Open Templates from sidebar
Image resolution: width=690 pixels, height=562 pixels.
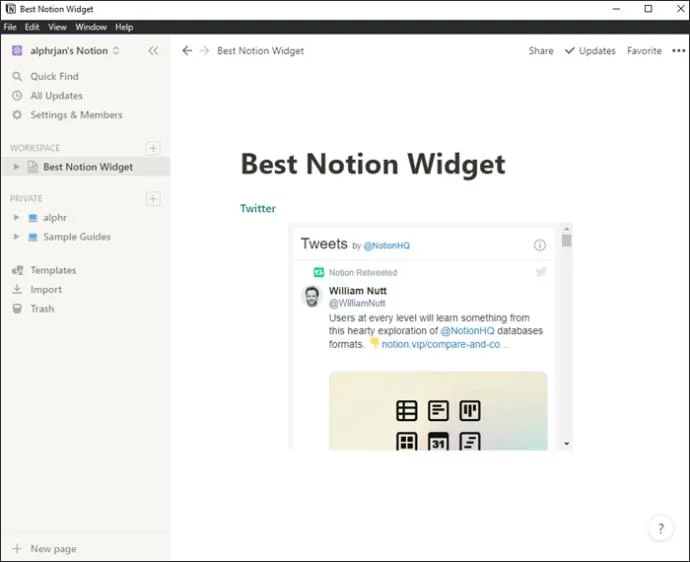pyautogui.click(x=53, y=270)
